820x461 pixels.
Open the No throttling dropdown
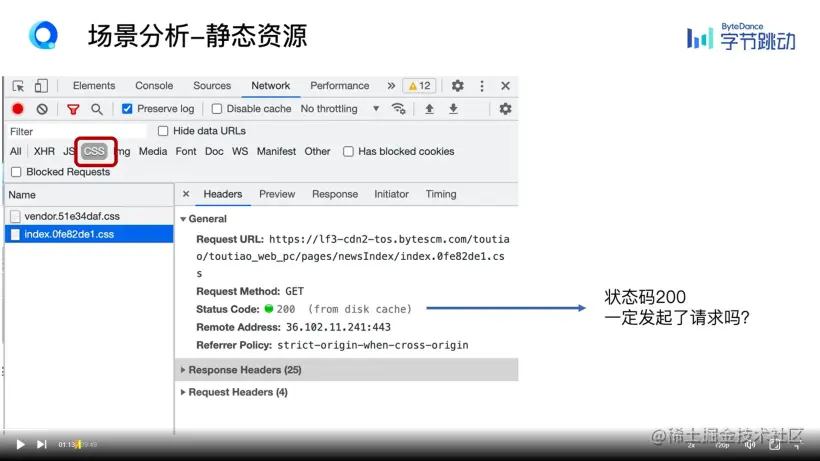pos(340,109)
